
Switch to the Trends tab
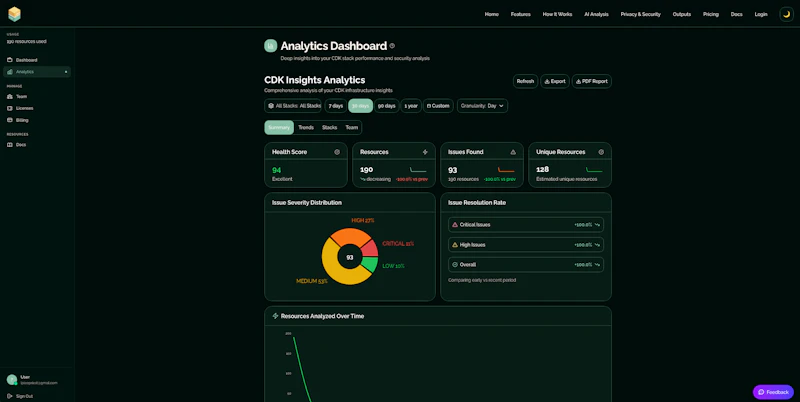(306, 128)
